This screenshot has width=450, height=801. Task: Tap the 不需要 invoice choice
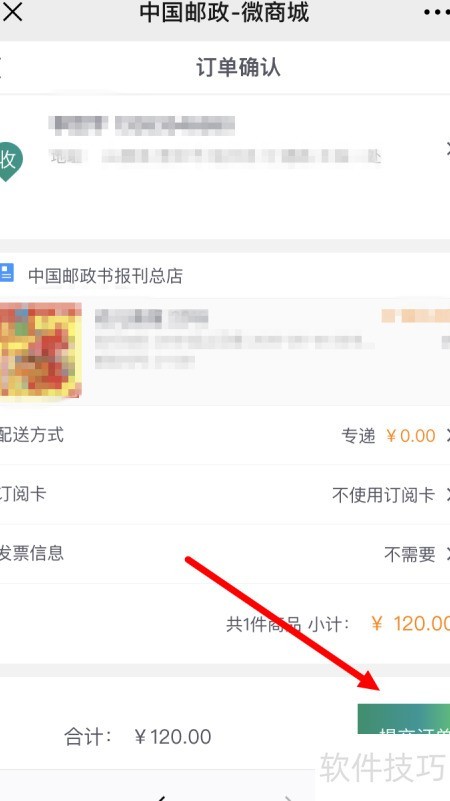[x=410, y=554]
